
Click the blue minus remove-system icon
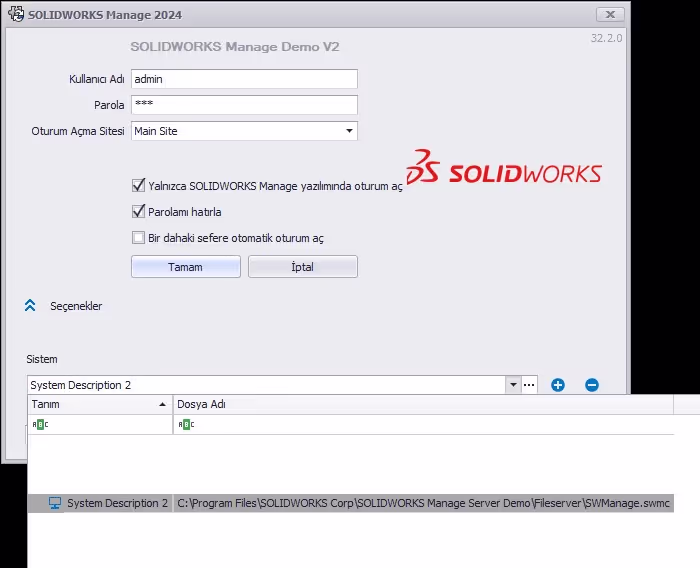(x=592, y=385)
